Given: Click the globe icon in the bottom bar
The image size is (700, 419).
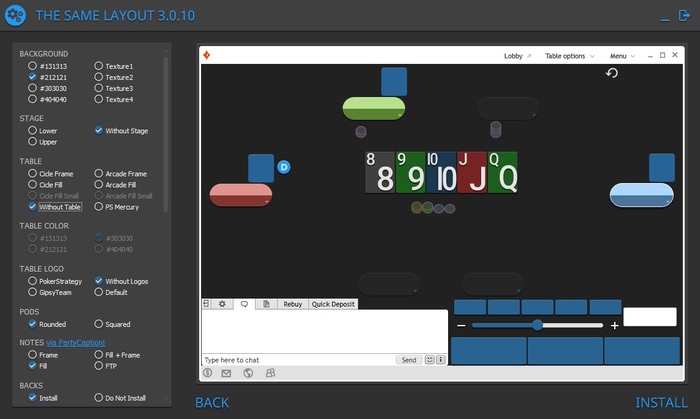Looking at the screenshot, I should 248,373.
